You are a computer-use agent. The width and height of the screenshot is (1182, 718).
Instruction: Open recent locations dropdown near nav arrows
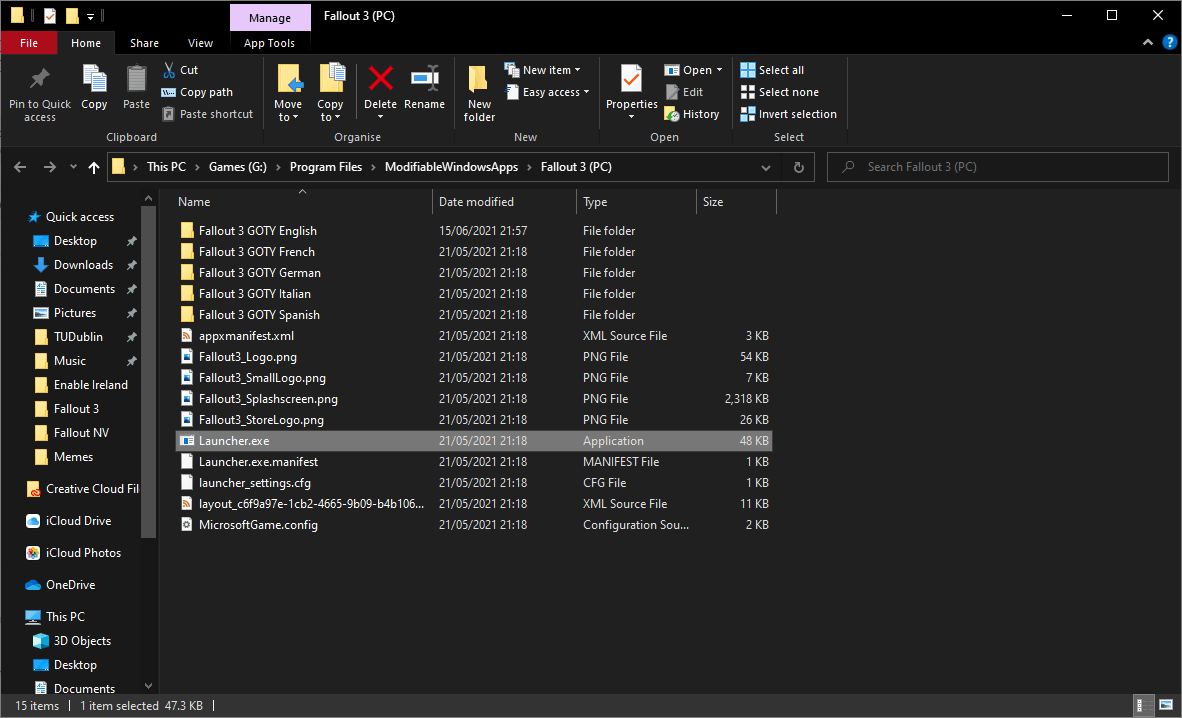[x=73, y=167]
